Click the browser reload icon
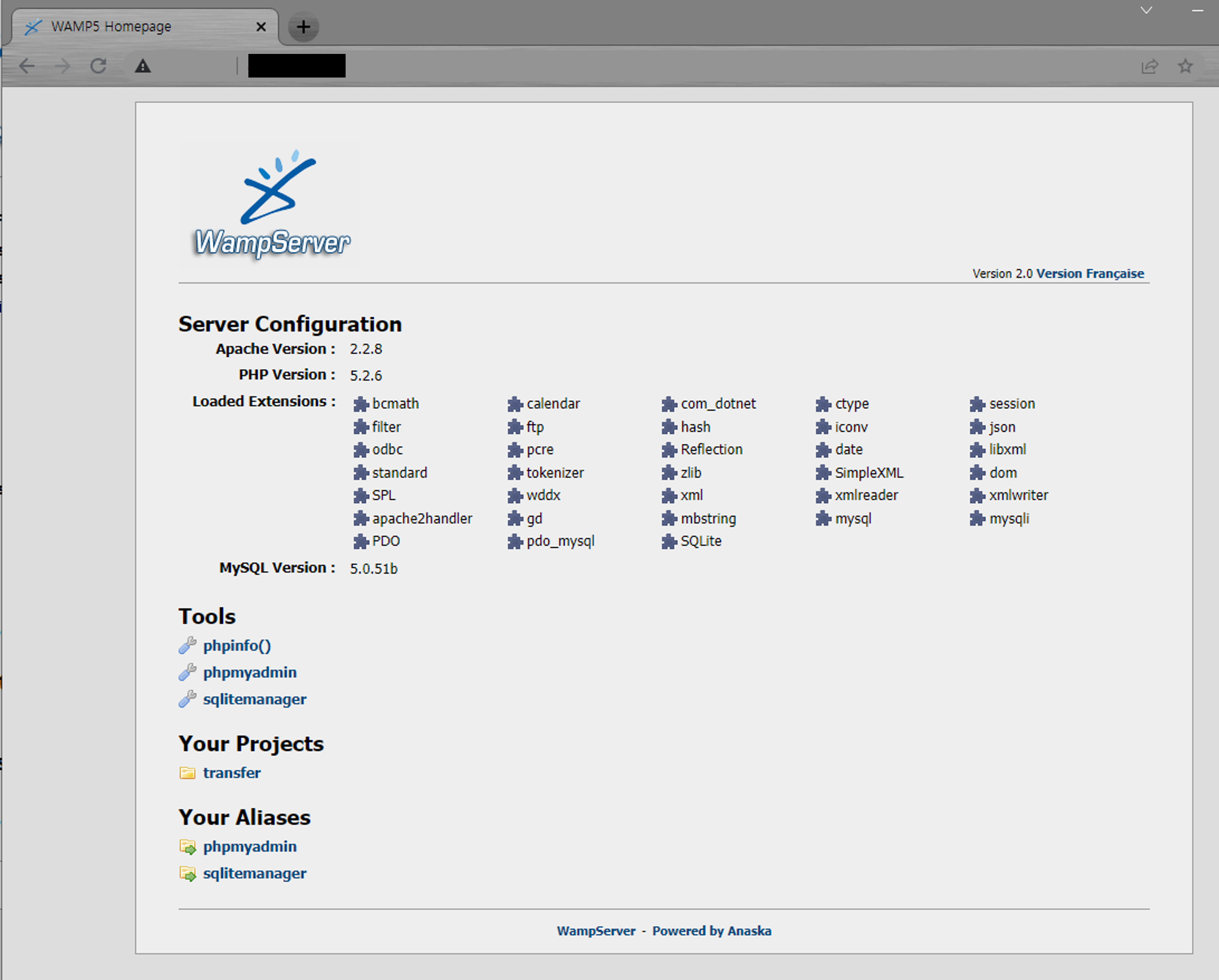The height and width of the screenshot is (980, 1219). click(98, 66)
